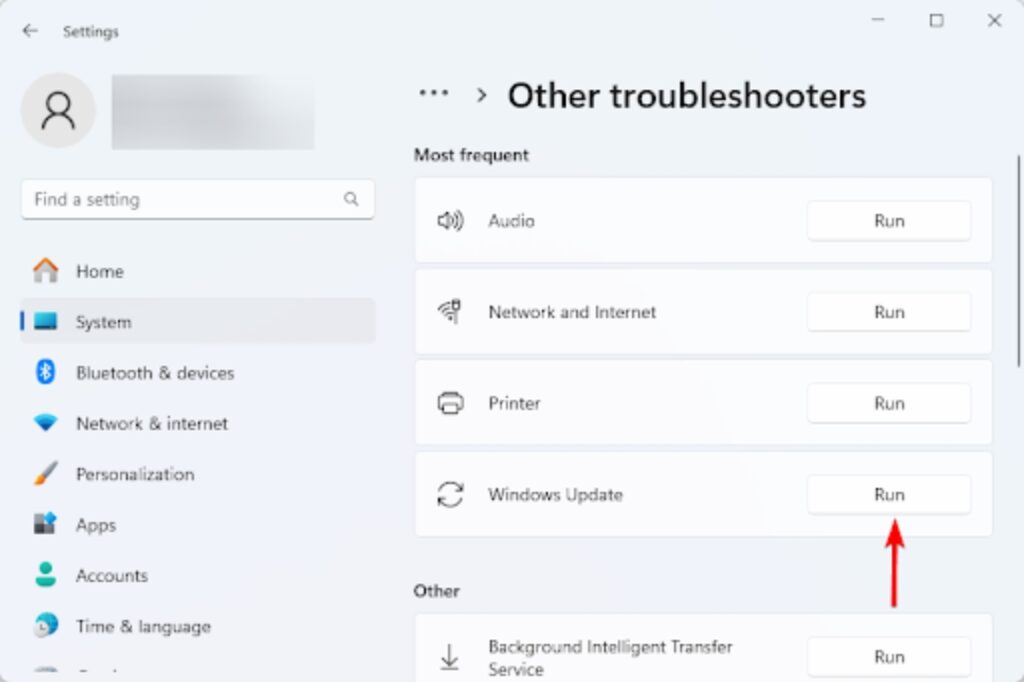Maximize the Settings window
Viewport: 1024px width, 682px height.
click(x=936, y=20)
